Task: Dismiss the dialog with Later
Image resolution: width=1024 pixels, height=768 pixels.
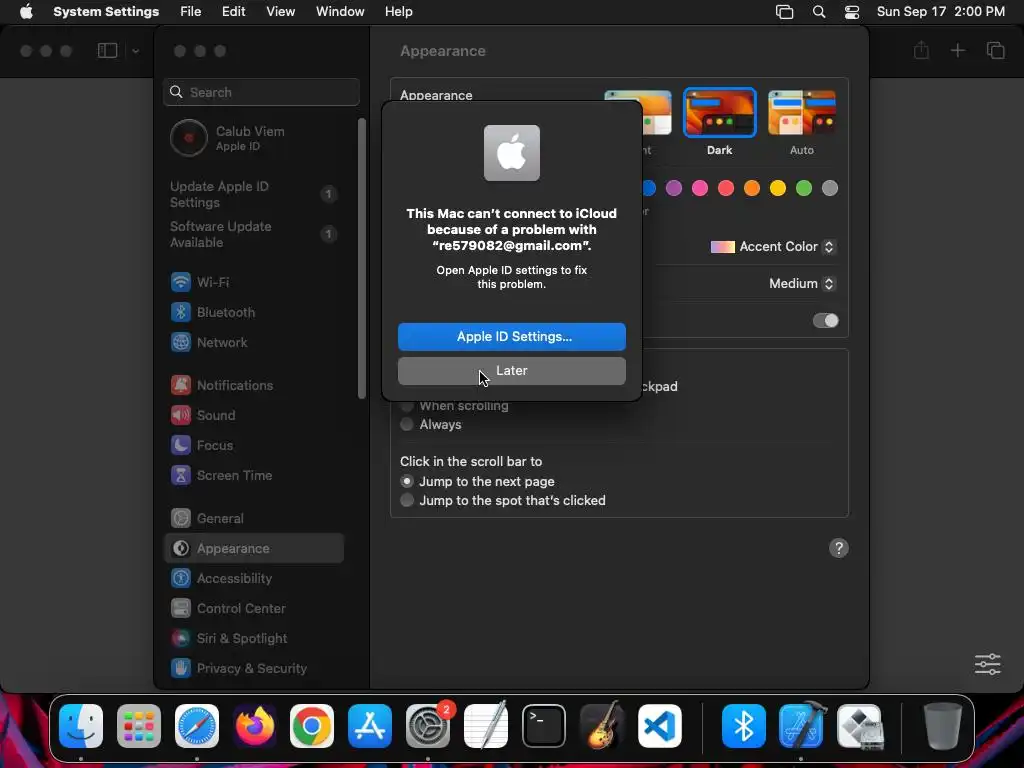Action: (x=512, y=371)
